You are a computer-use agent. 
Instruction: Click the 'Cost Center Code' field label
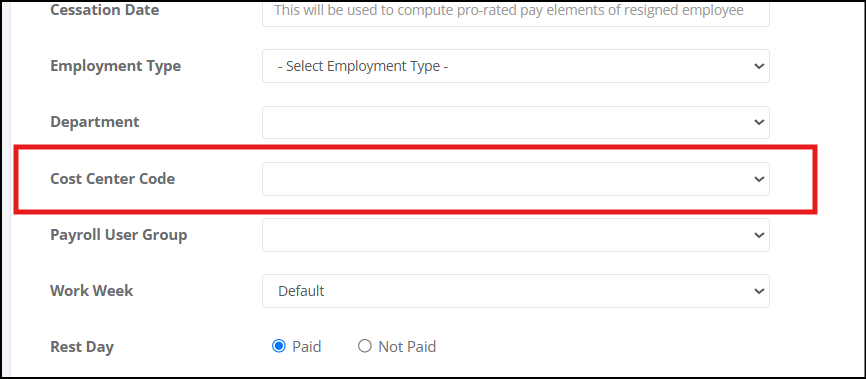[x=113, y=179]
